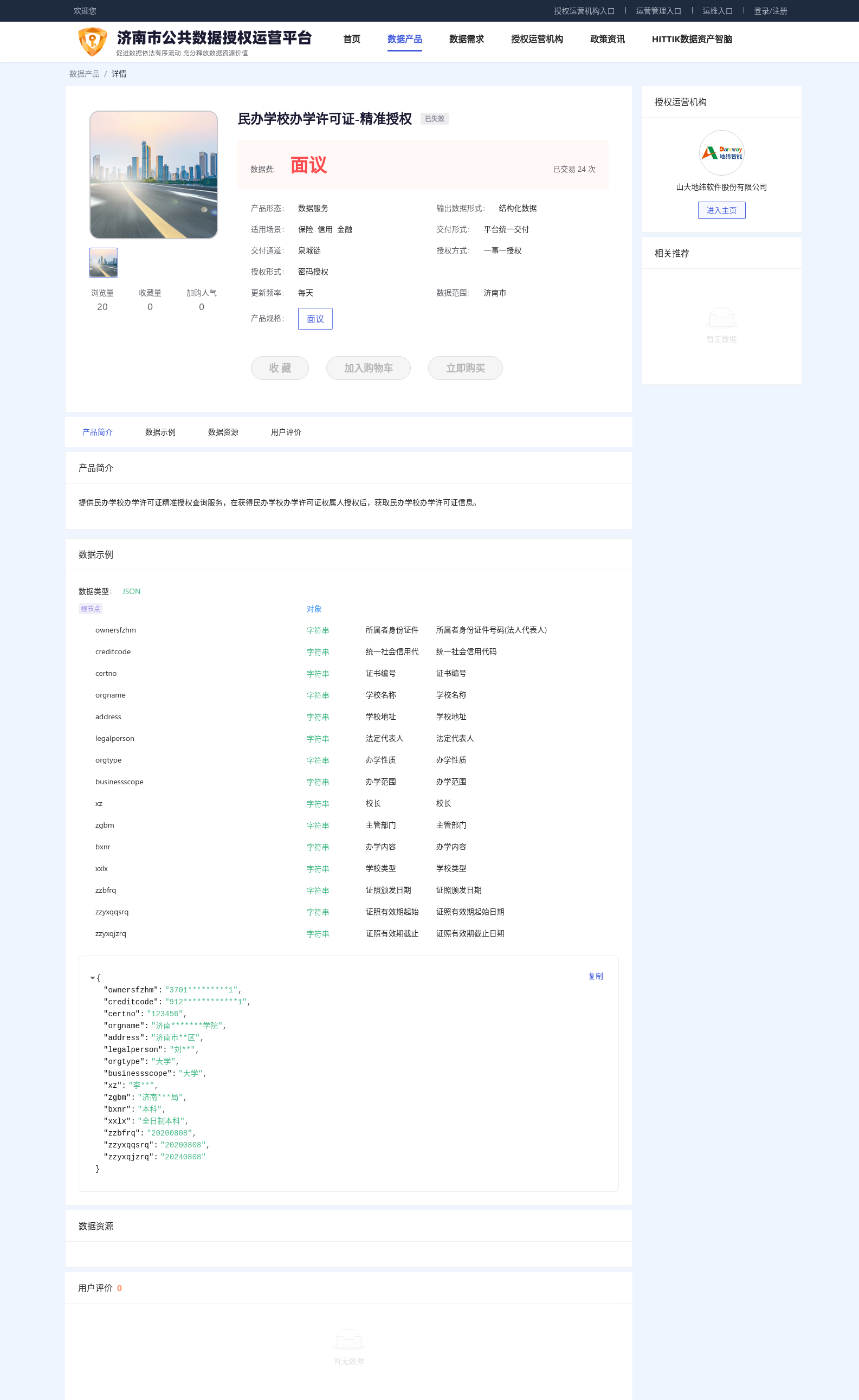Click the 暂无数据 icon under 相关推荐
Viewport: 859px width, 1400px height.
coord(721,317)
